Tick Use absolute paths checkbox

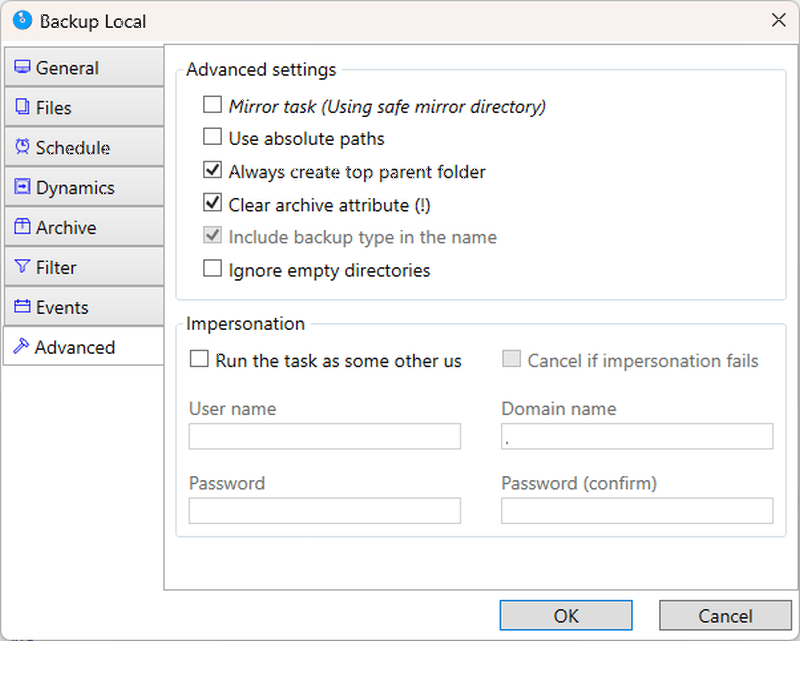pos(212,137)
